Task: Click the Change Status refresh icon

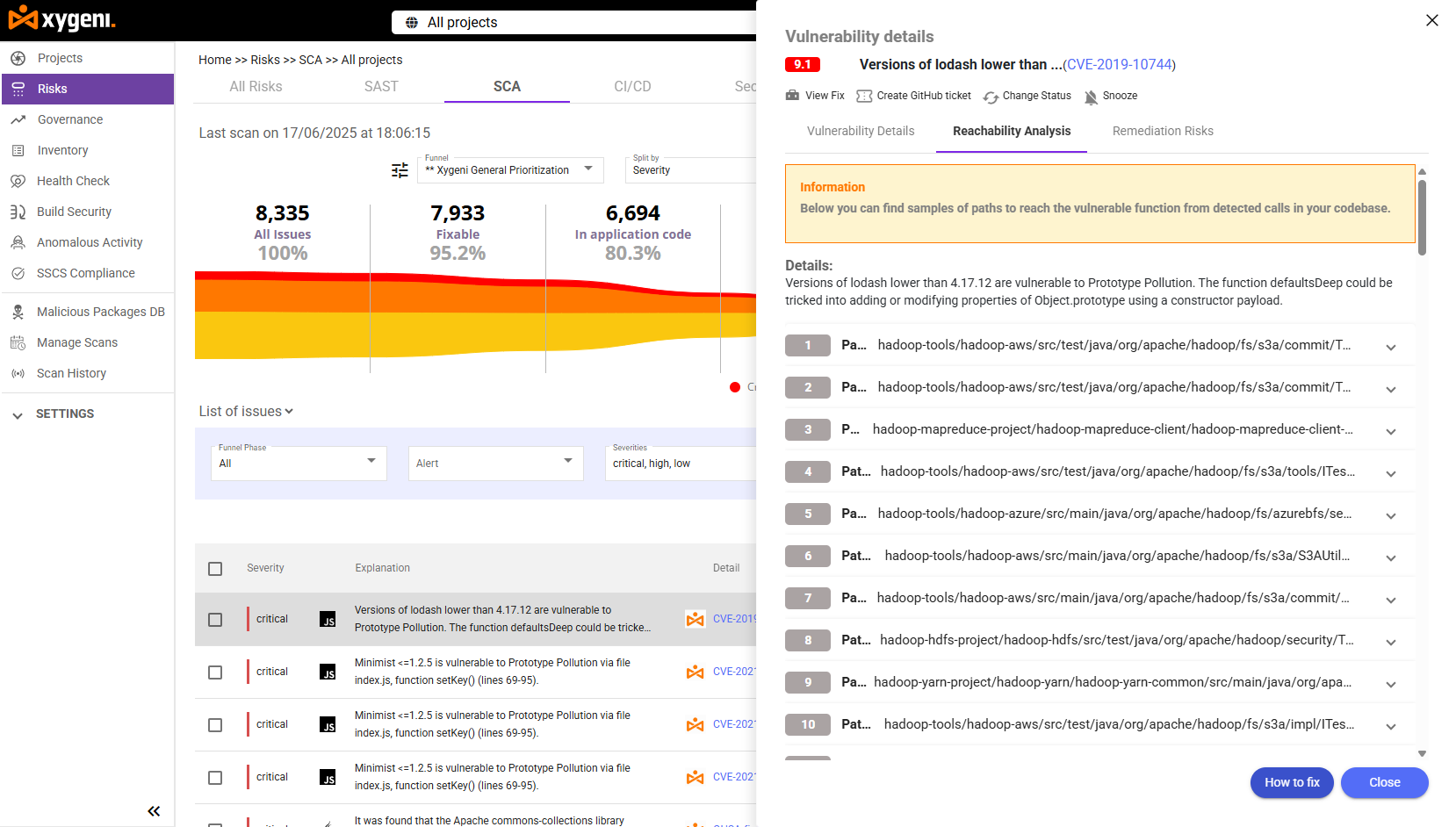Action: [x=991, y=97]
